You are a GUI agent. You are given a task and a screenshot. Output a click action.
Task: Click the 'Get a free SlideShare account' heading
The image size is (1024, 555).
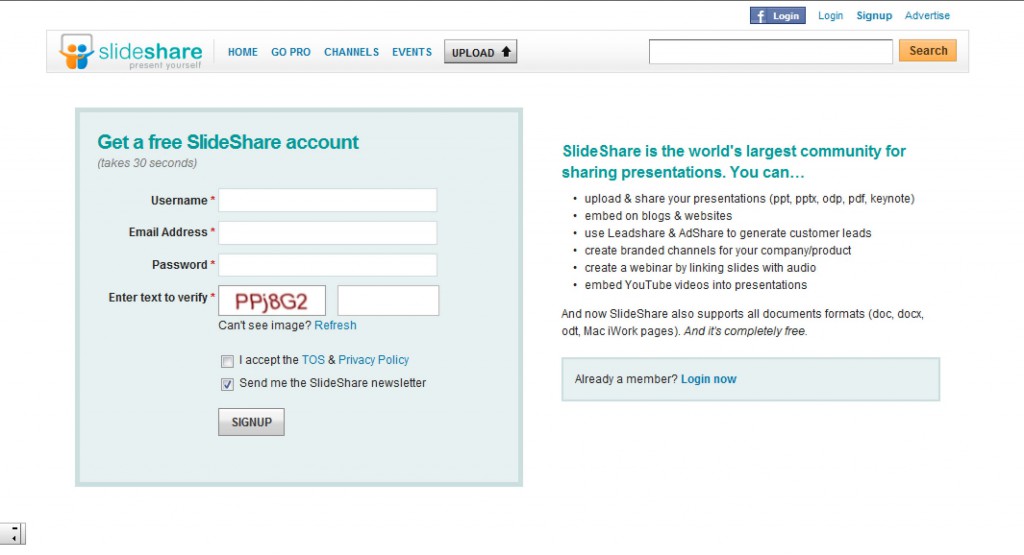pyautogui.click(x=228, y=142)
